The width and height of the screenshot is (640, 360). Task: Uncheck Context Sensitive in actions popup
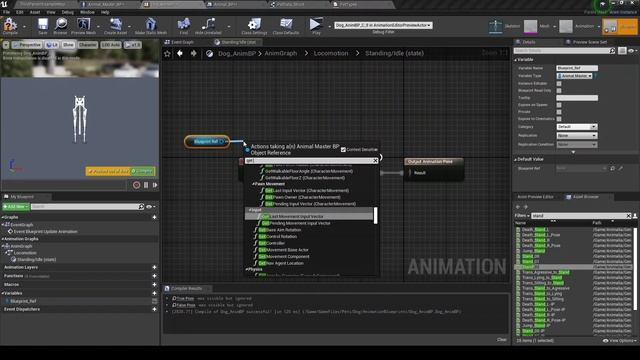click(343, 150)
